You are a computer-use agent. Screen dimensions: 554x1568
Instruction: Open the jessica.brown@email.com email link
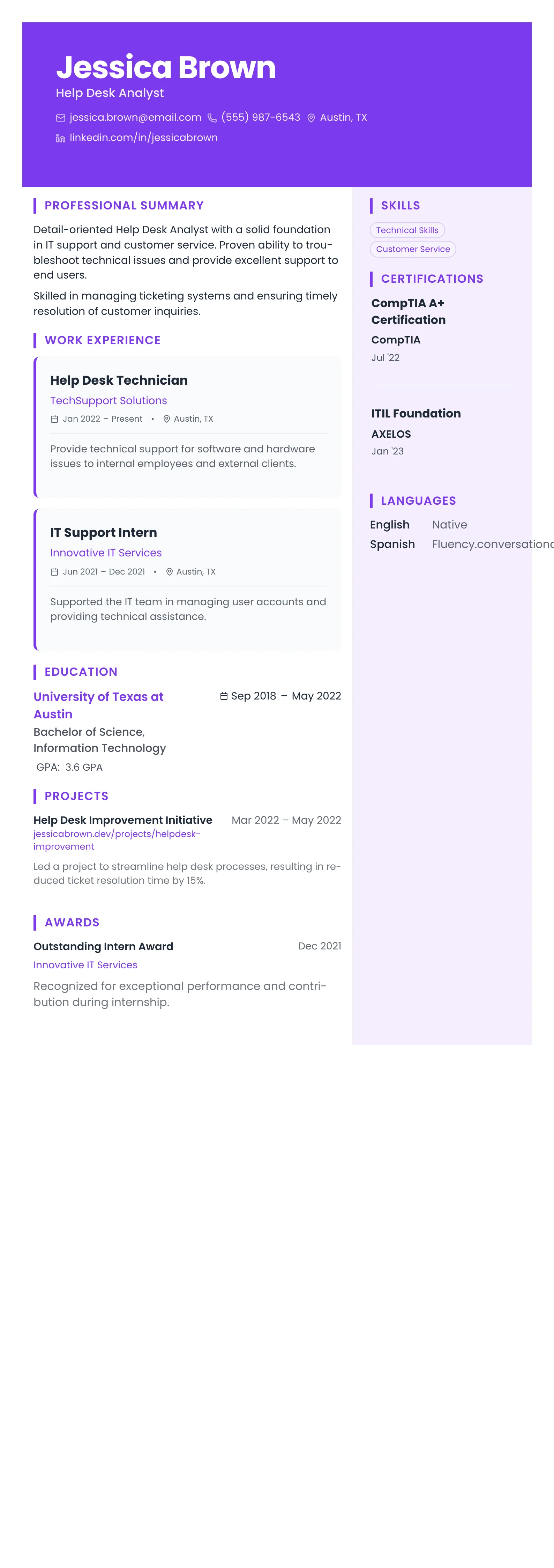pyautogui.click(x=135, y=118)
